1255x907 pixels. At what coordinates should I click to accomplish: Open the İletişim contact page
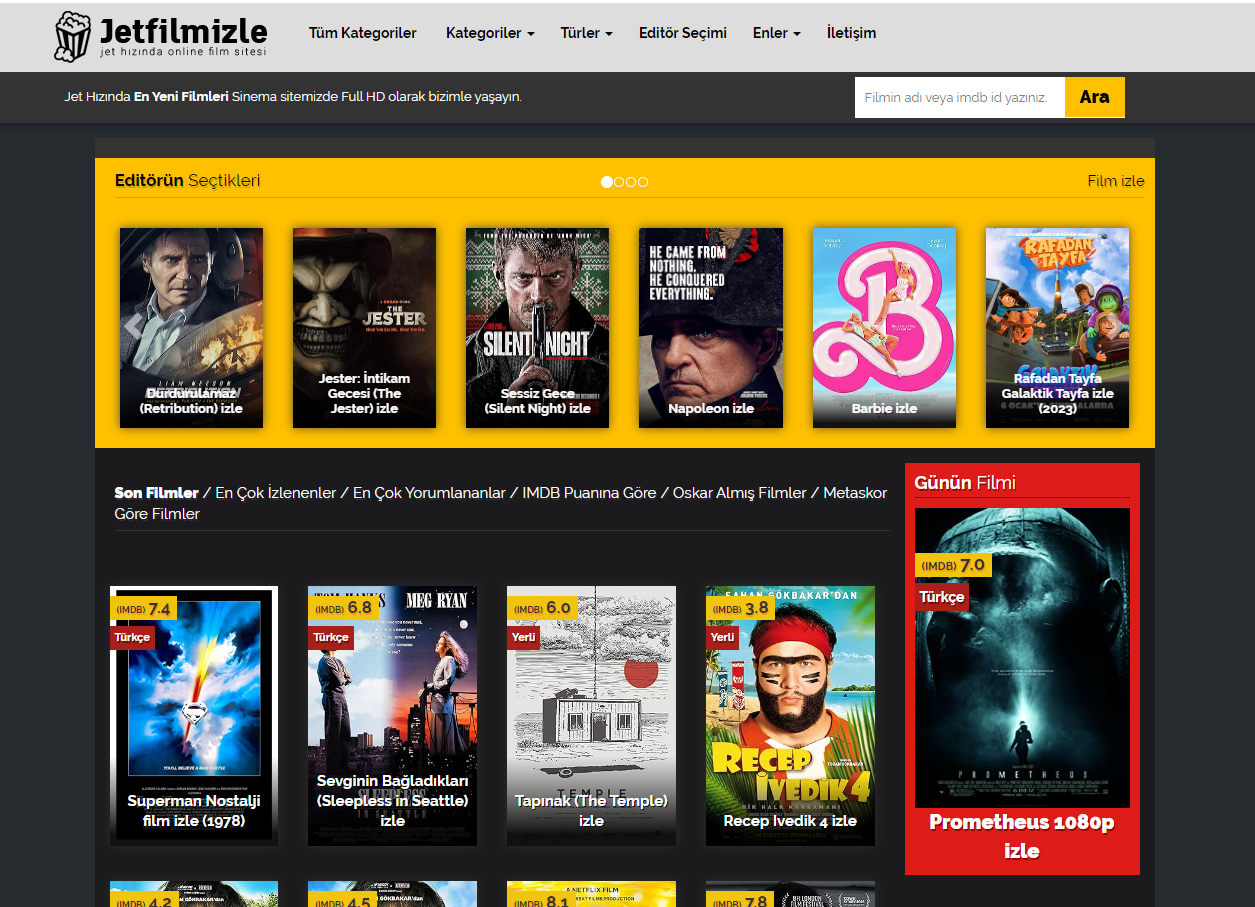tap(851, 33)
